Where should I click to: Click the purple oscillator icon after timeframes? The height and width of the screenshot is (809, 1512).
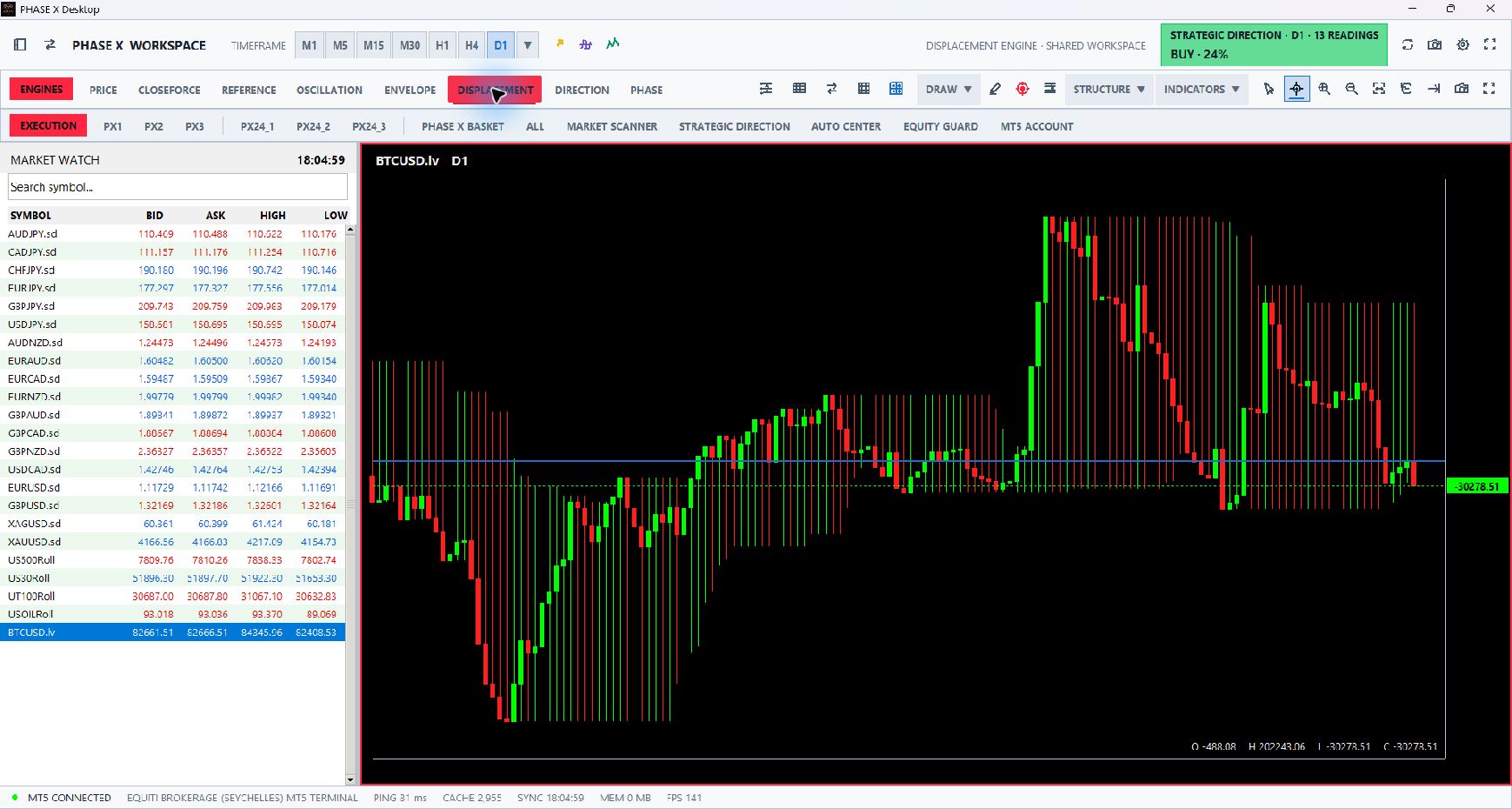[x=586, y=43]
